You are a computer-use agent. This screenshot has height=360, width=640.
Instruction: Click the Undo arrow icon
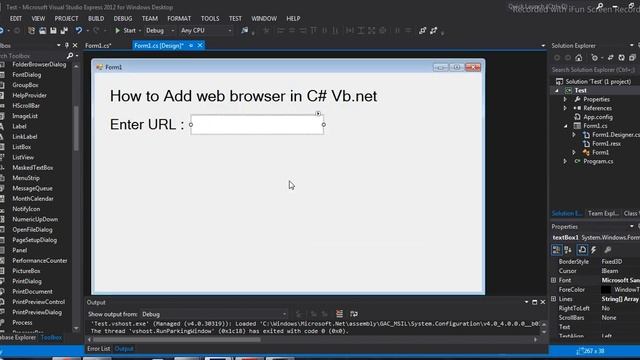coord(78,31)
